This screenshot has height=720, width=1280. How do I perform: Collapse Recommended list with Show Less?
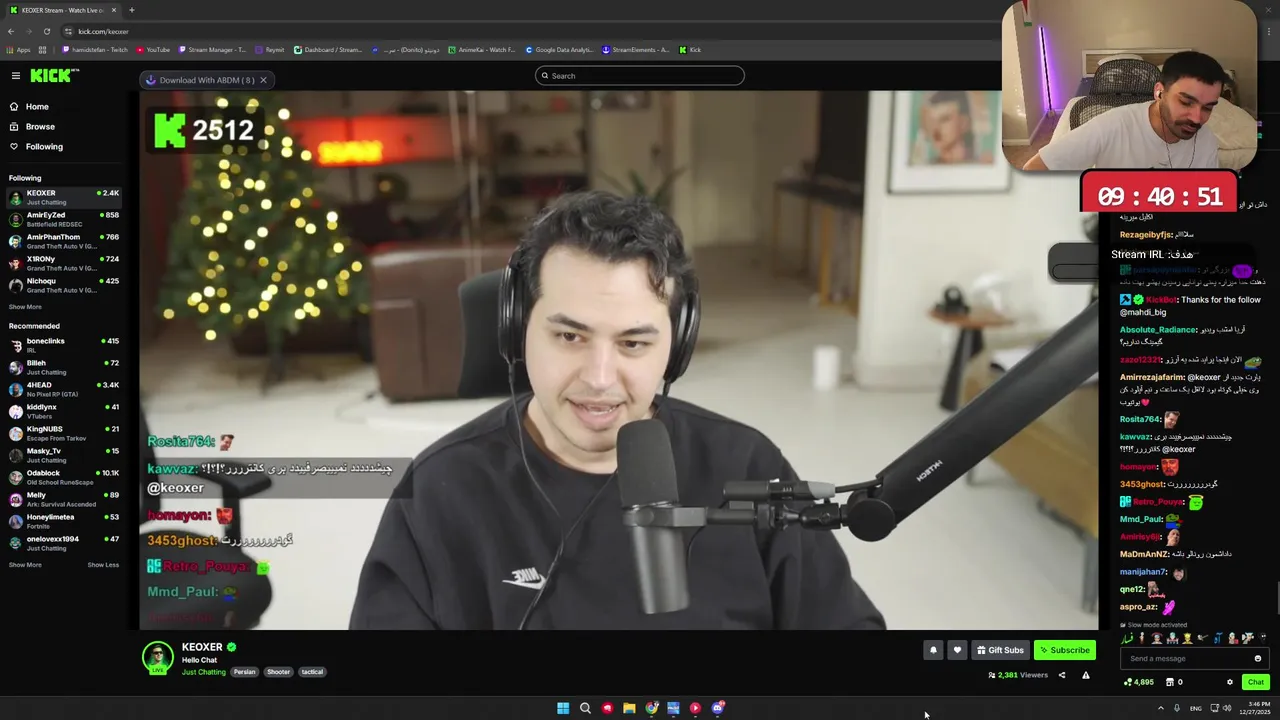103,565
